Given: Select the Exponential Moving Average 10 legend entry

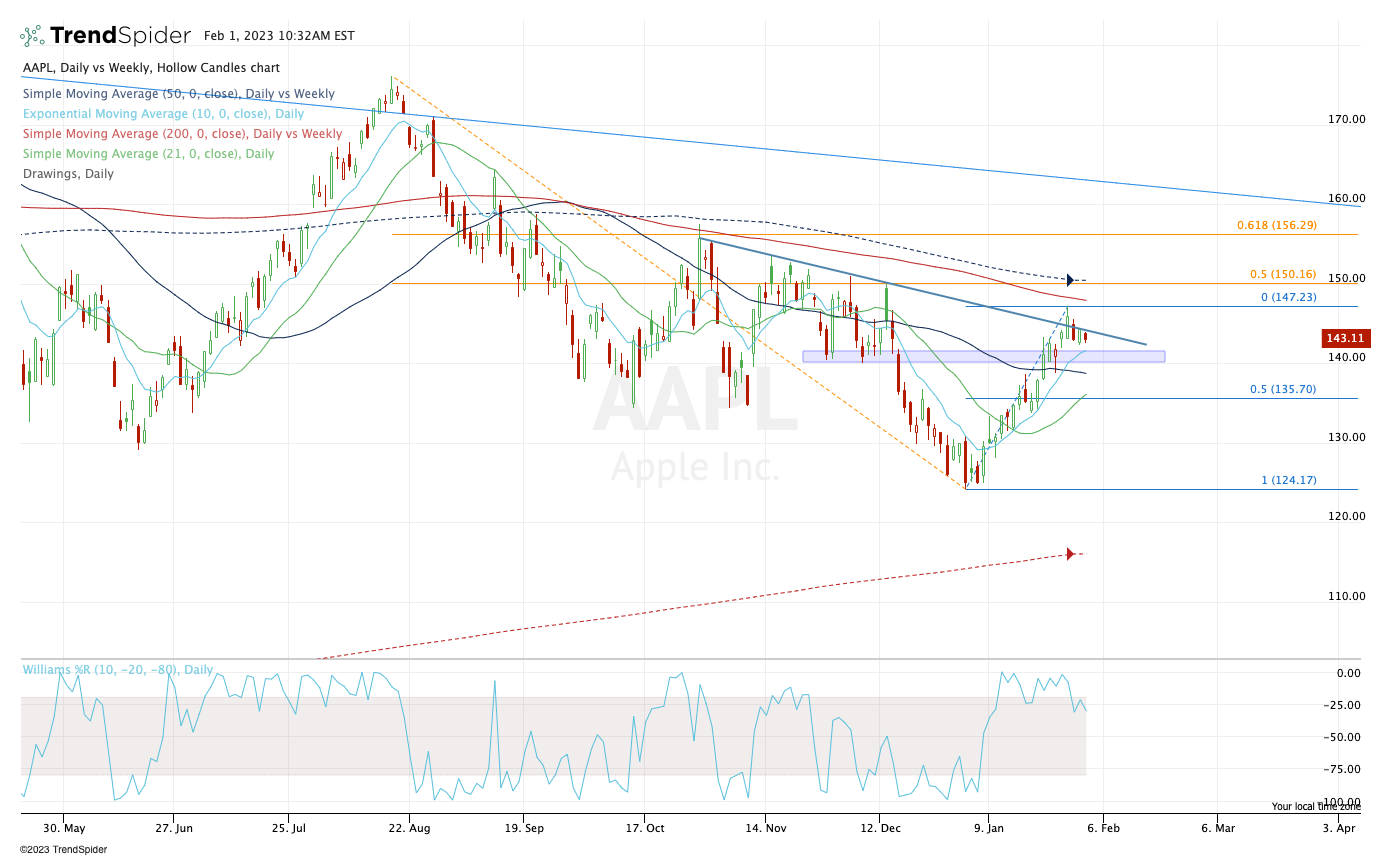Looking at the screenshot, I should click(164, 114).
